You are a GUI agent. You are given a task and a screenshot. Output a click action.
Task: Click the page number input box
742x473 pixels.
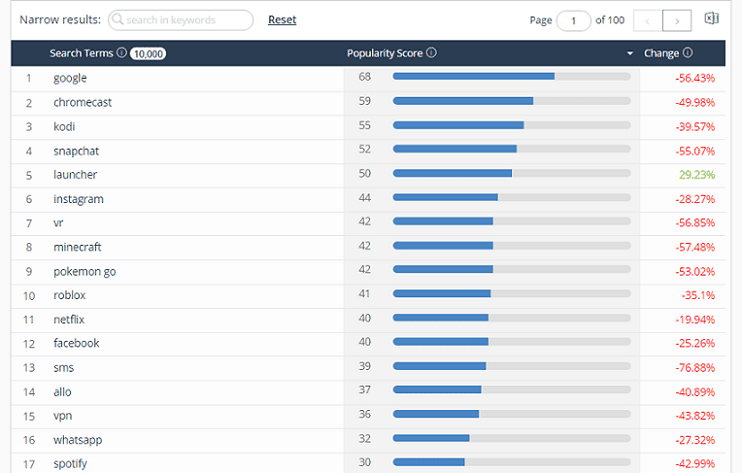click(x=574, y=21)
